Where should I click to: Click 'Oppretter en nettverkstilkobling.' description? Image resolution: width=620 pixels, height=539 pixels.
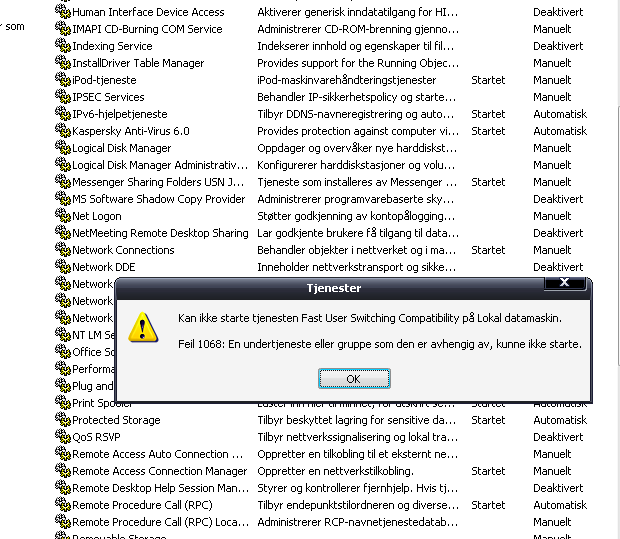click(336, 471)
